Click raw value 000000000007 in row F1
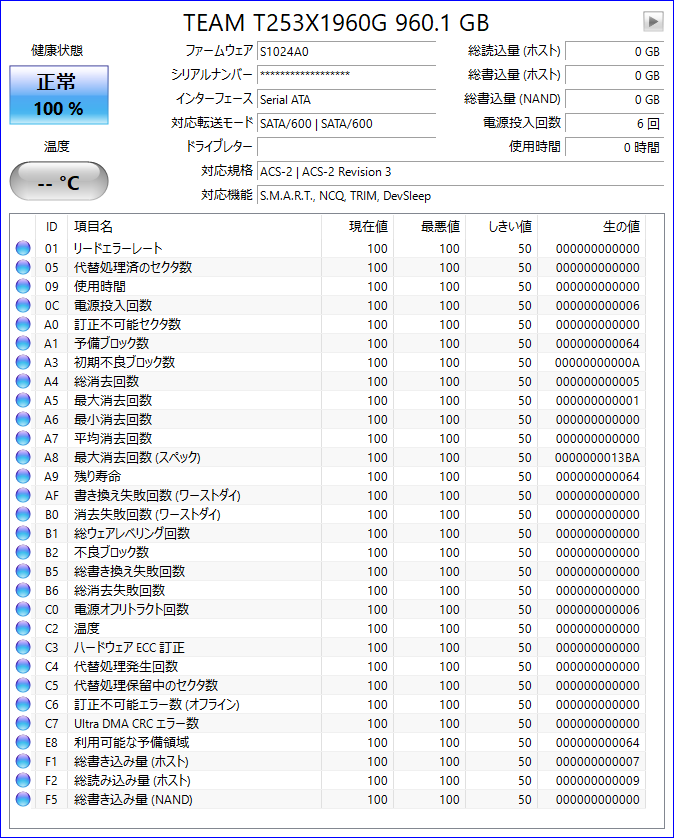The image size is (674, 838). [x=598, y=762]
